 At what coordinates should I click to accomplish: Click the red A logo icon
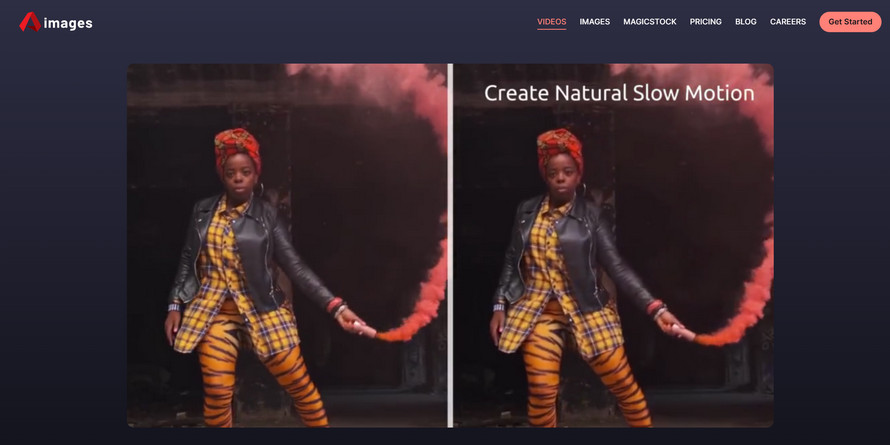30,22
